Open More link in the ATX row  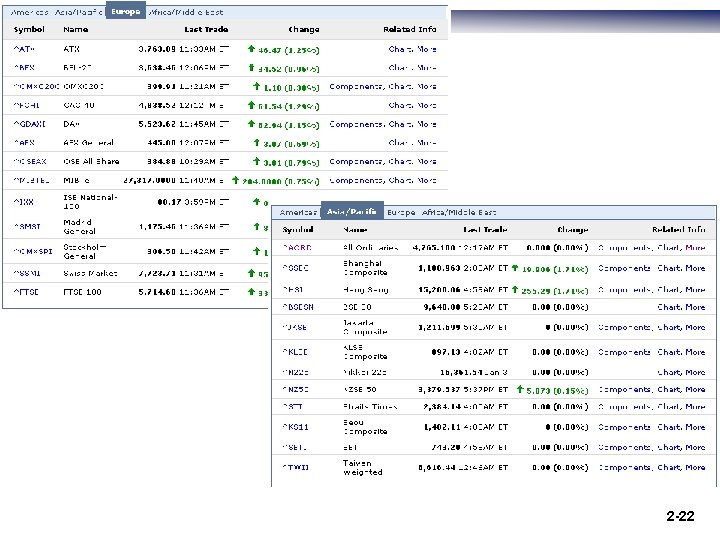tap(427, 49)
